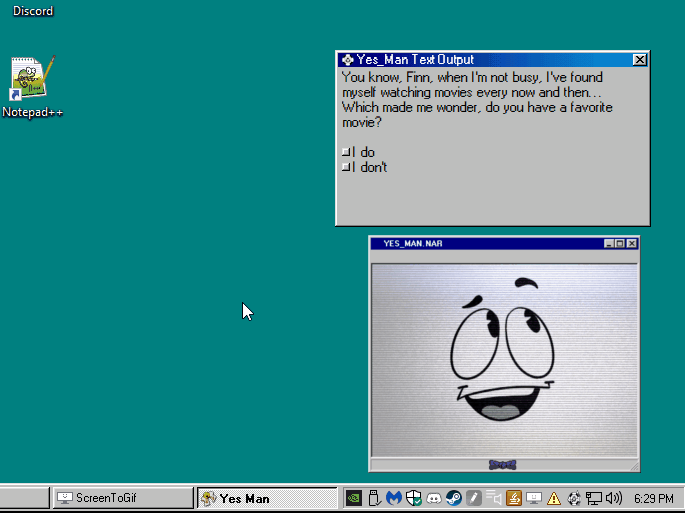Viewport: 685px width, 513px height.
Task: Click the Yes Man face image
Action: [503, 353]
